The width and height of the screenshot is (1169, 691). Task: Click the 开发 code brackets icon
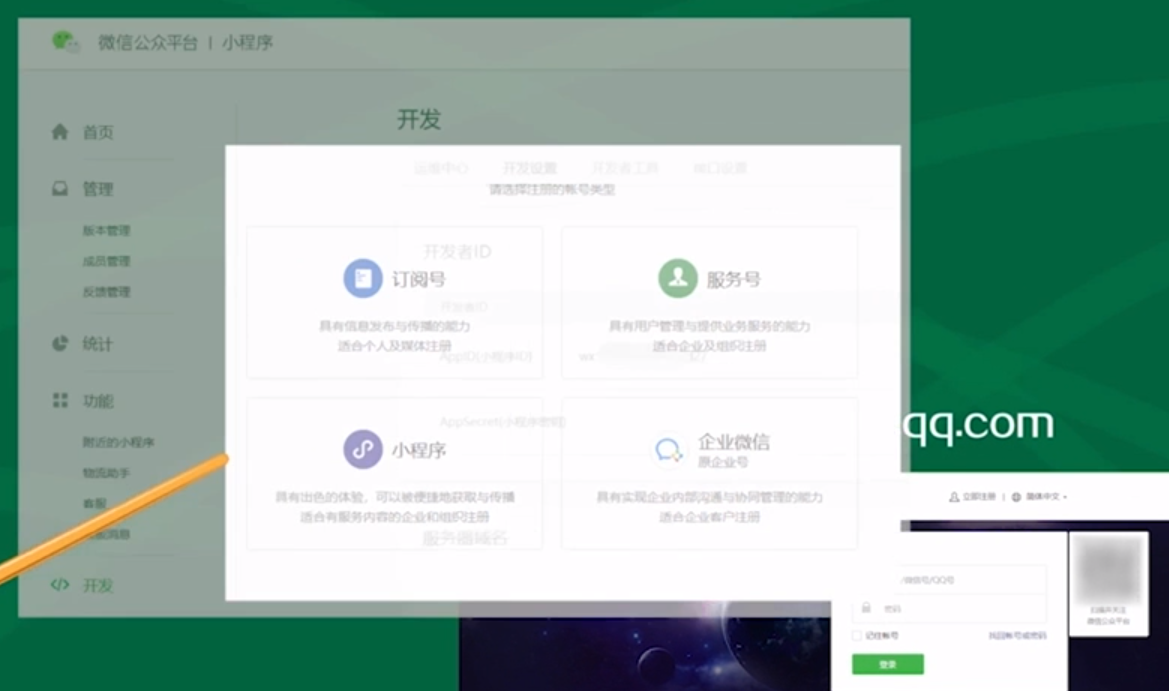coord(60,585)
